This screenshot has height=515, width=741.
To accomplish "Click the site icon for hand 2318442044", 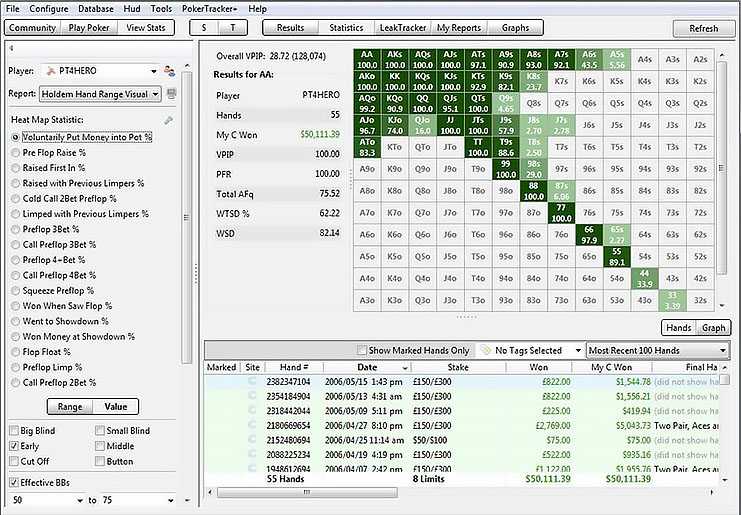I will [x=252, y=411].
